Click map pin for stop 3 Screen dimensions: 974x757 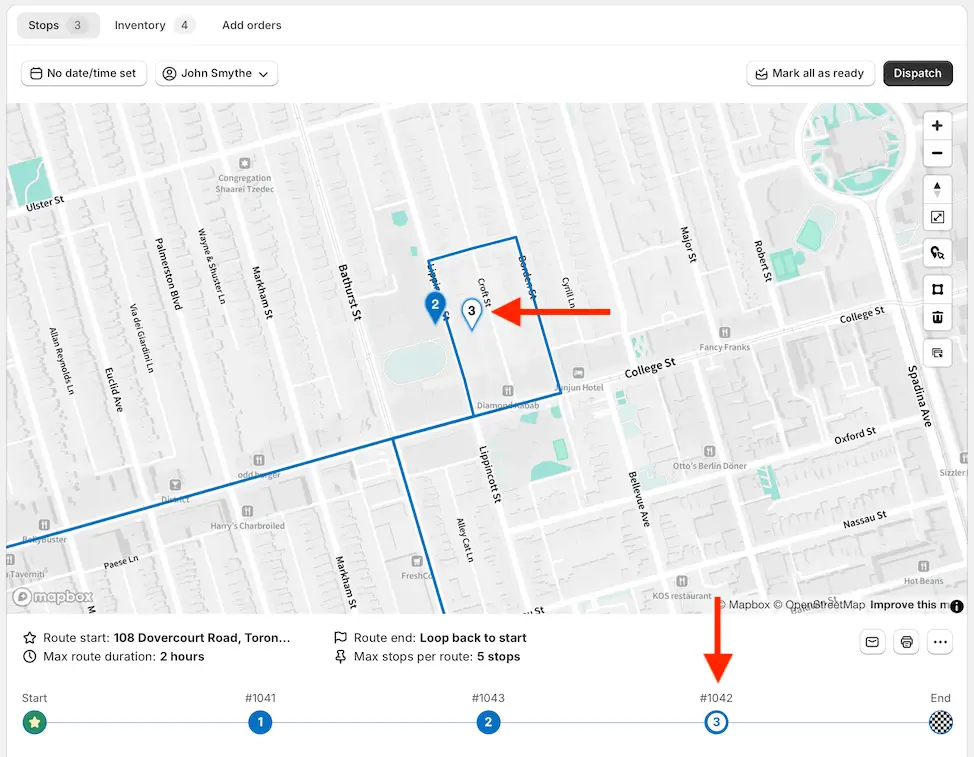[471, 313]
